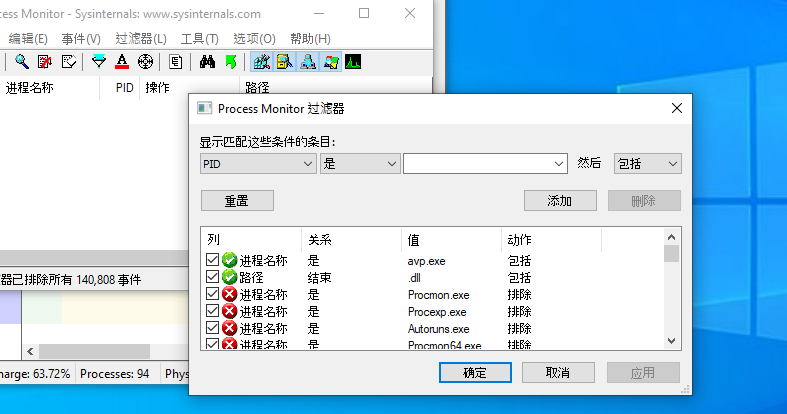Open the 过滤器(L) menu

(x=141, y=39)
